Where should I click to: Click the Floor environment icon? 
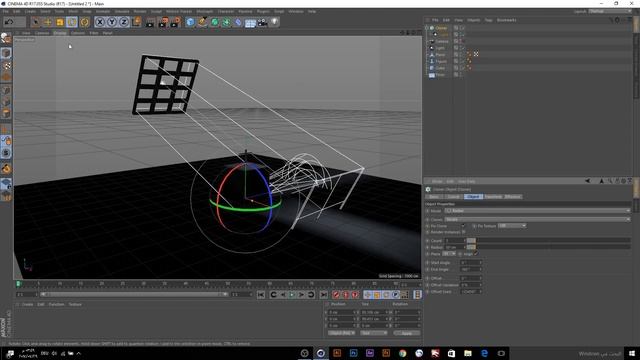coord(250,22)
